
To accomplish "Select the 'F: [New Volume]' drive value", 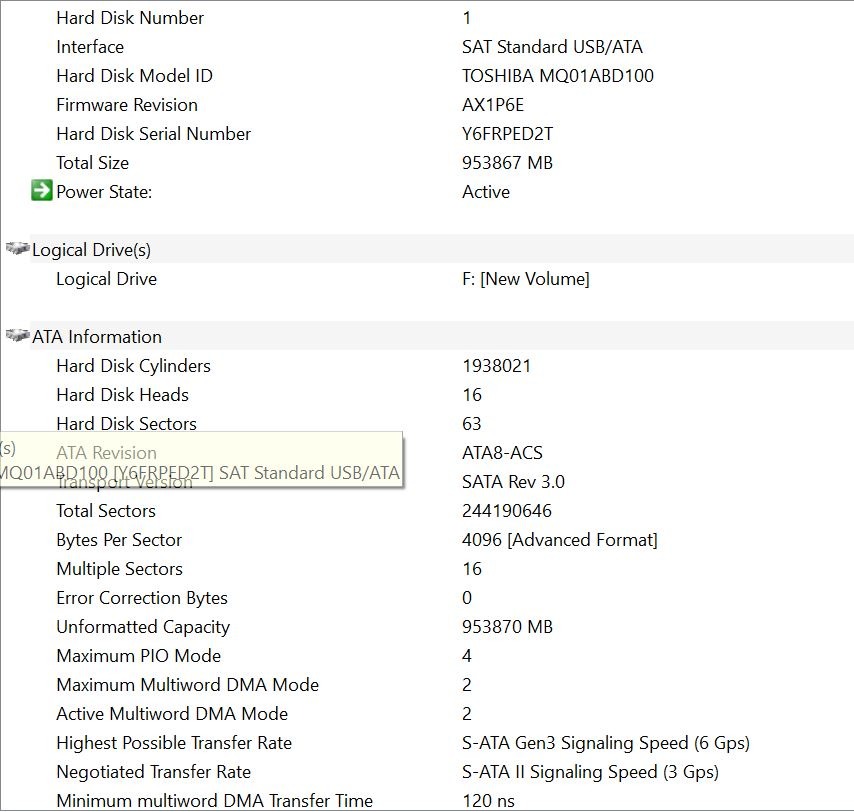I will (x=526, y=279).
